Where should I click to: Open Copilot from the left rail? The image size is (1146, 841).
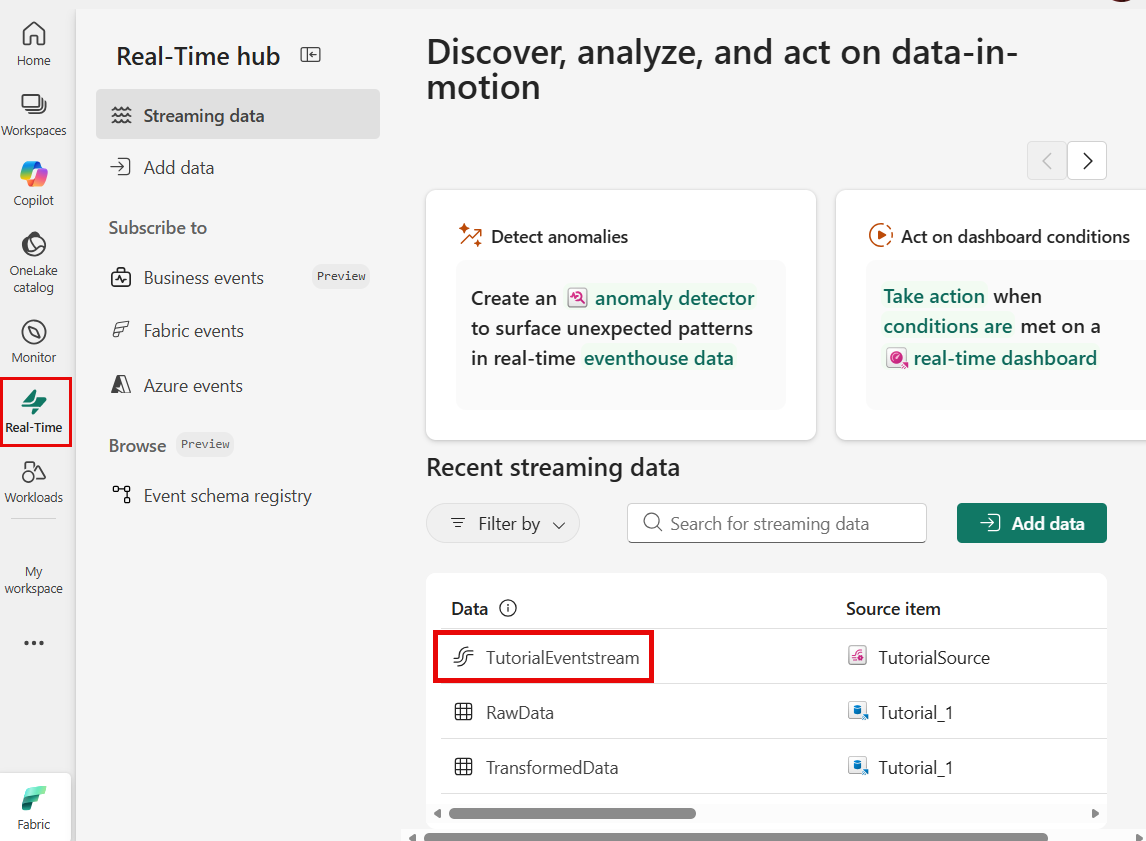click(33, 183)
